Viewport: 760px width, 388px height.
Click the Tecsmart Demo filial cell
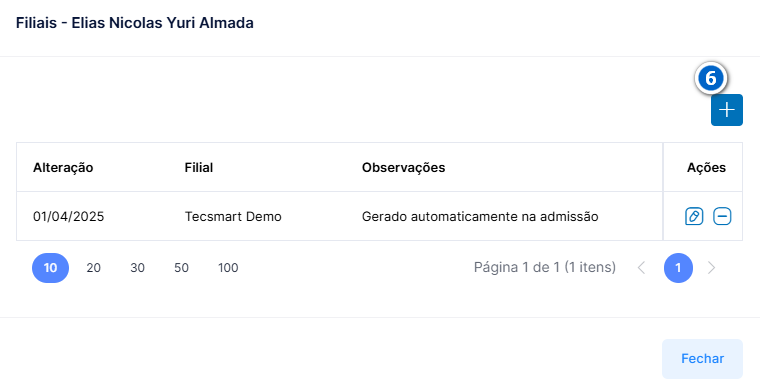coord(233,217)
